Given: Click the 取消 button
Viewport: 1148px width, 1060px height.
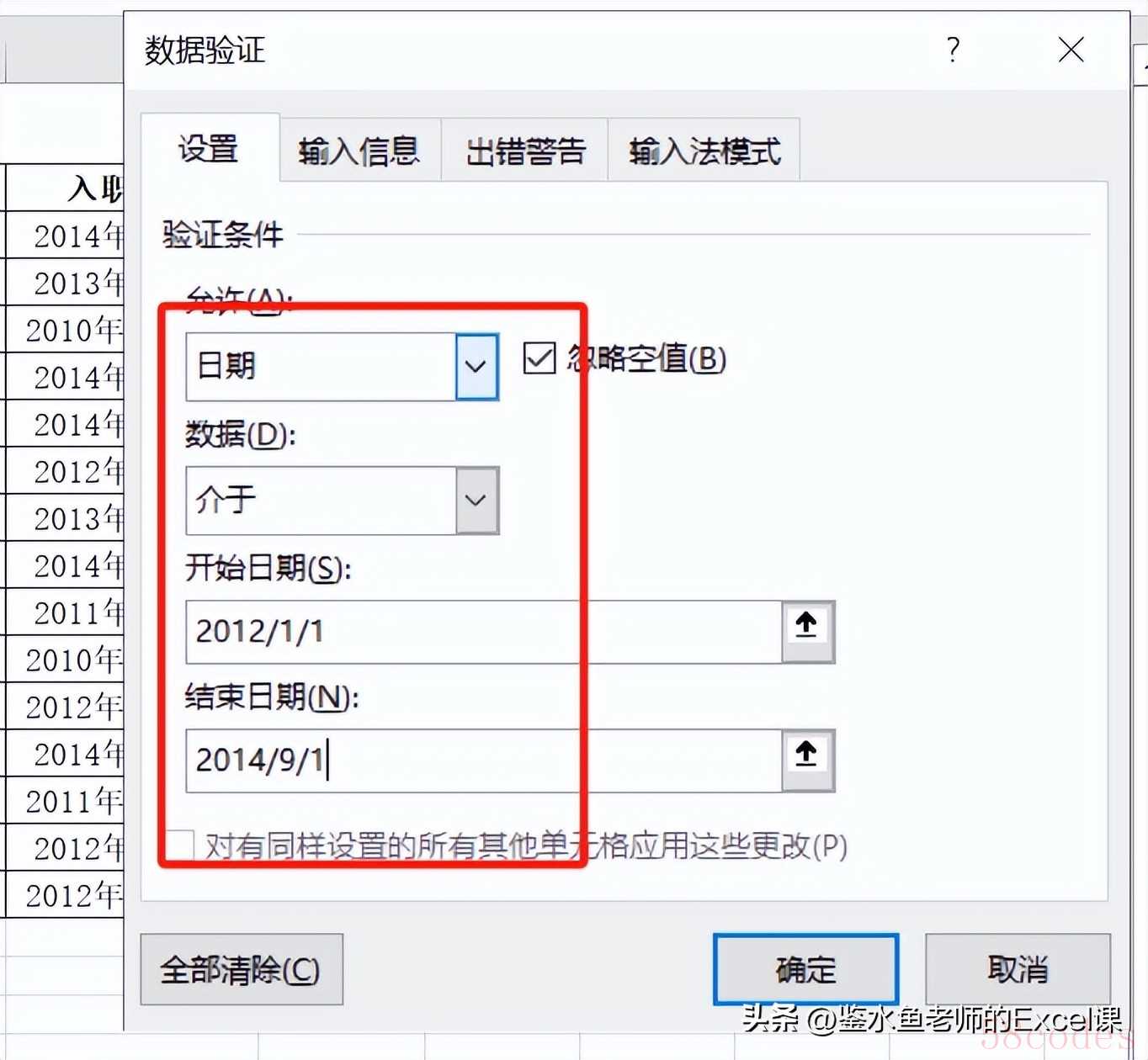Looking at the screenshot, I should pyautogui.click(x=1018, y=969).
